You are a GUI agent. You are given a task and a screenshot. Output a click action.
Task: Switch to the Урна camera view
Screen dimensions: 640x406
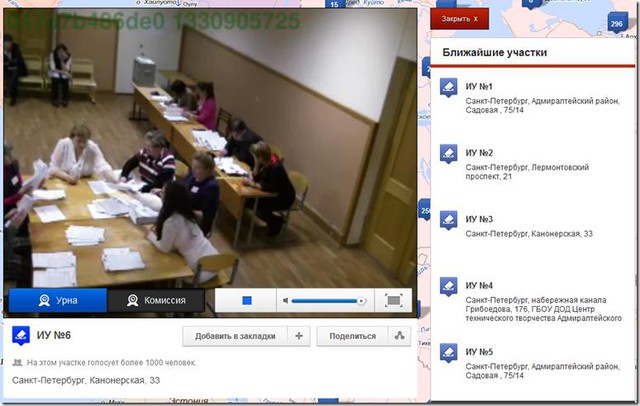point(58,300)
